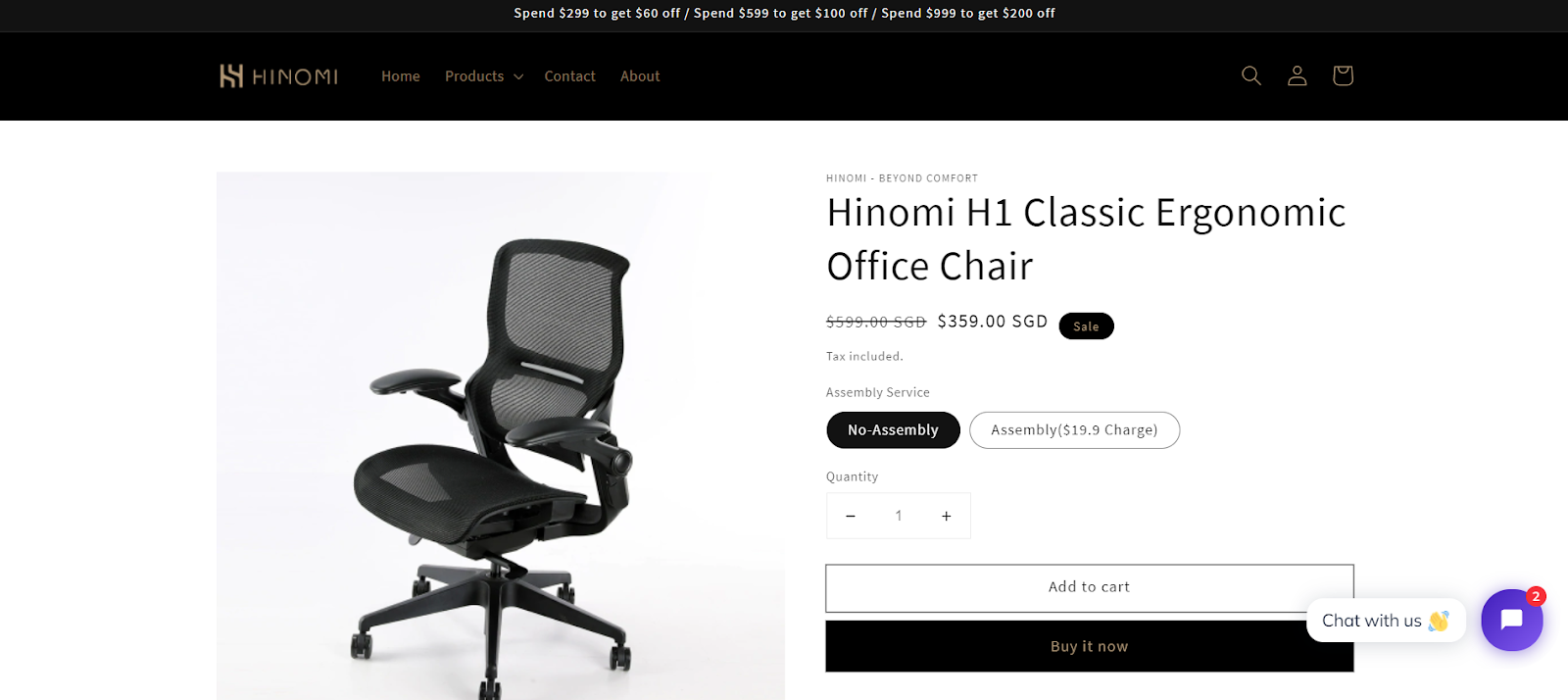Click the Buy it now button
1568x700 pixels.
pyautogui.click(x=1090, y=646)
